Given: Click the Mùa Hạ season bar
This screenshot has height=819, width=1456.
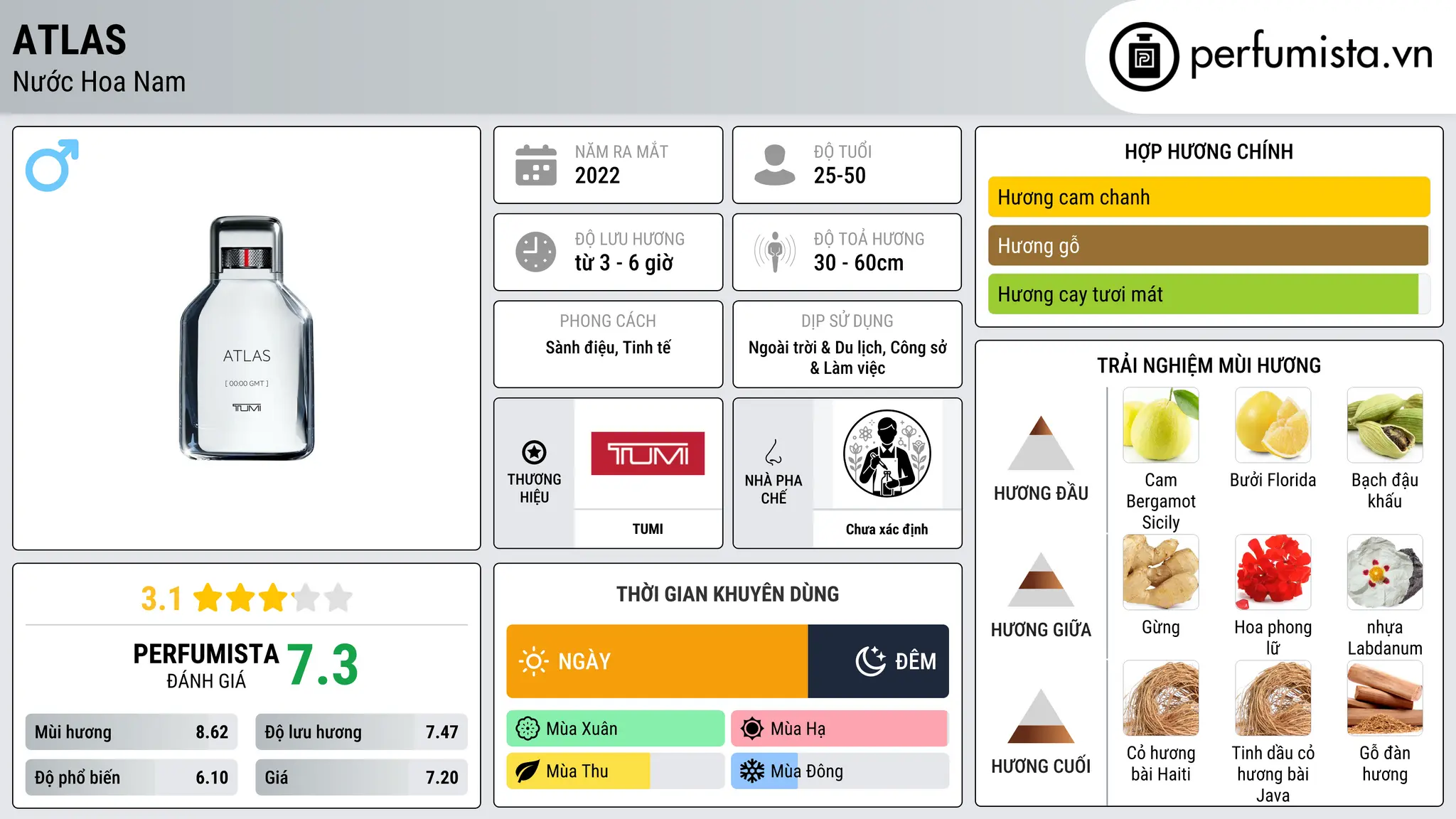Looking at the screenshot, I should point(840,729).
